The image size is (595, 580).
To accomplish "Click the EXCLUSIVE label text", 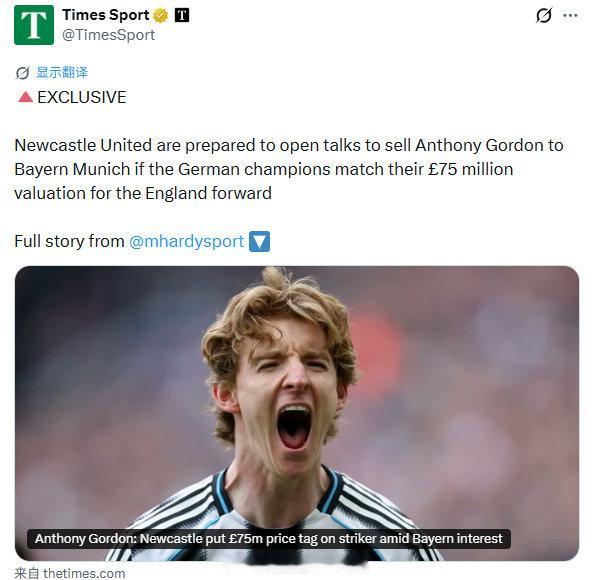I will [82, 97].
